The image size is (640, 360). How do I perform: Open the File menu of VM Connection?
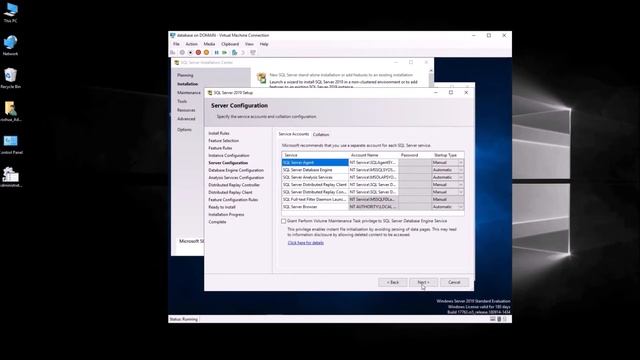(x=176, y=44)
